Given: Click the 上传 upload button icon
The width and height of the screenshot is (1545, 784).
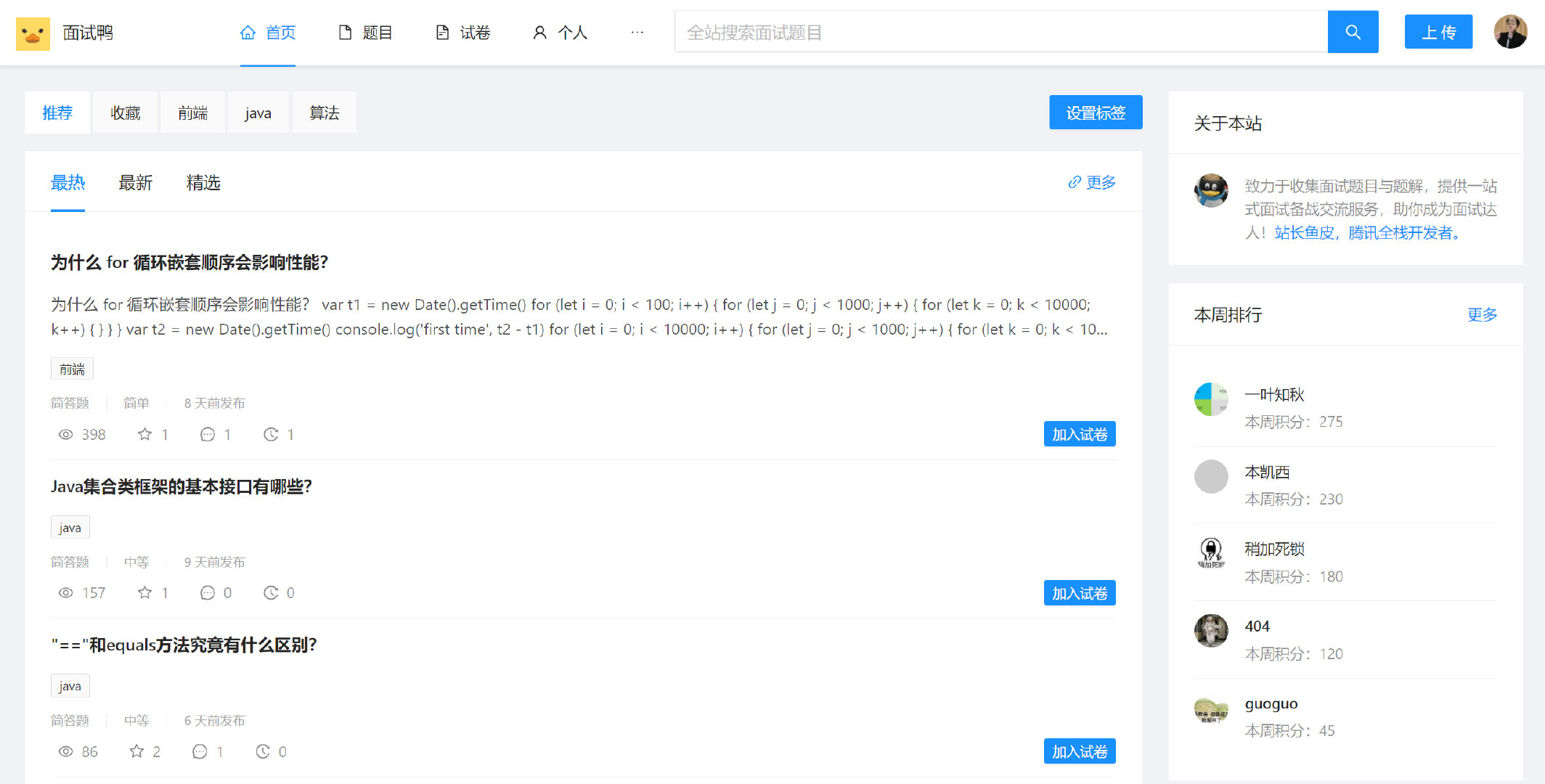Looking at the screenshot, I should click(x=1436, y=33).
